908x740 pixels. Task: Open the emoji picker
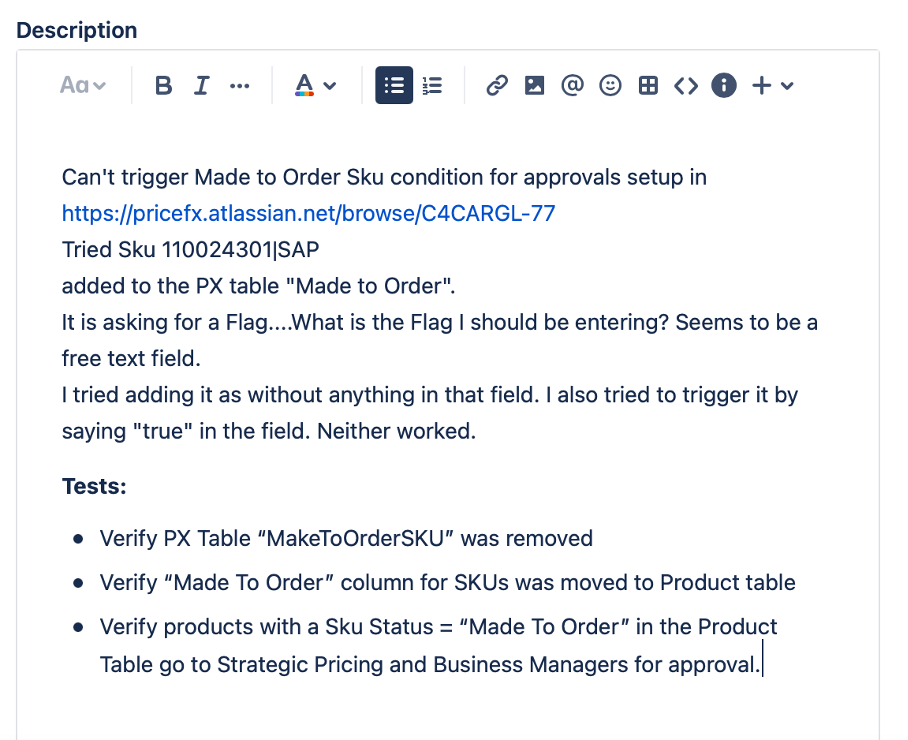pyautogui.click(x=610, y=86)
